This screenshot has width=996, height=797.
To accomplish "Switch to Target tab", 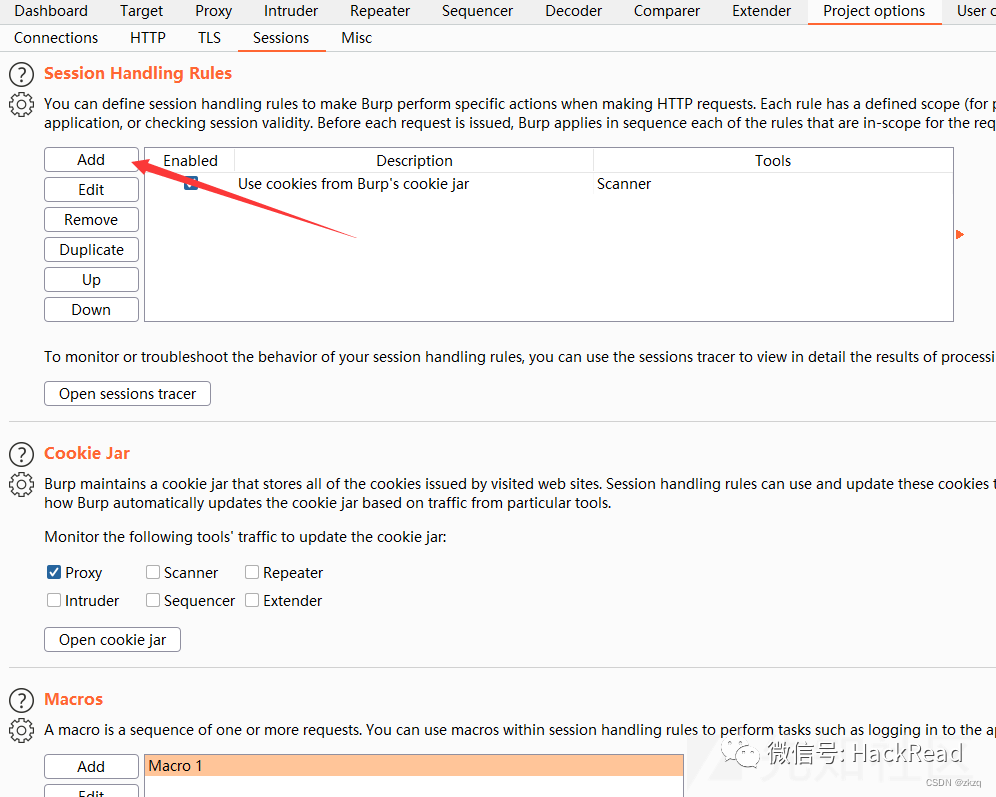I will pos(141,11).
